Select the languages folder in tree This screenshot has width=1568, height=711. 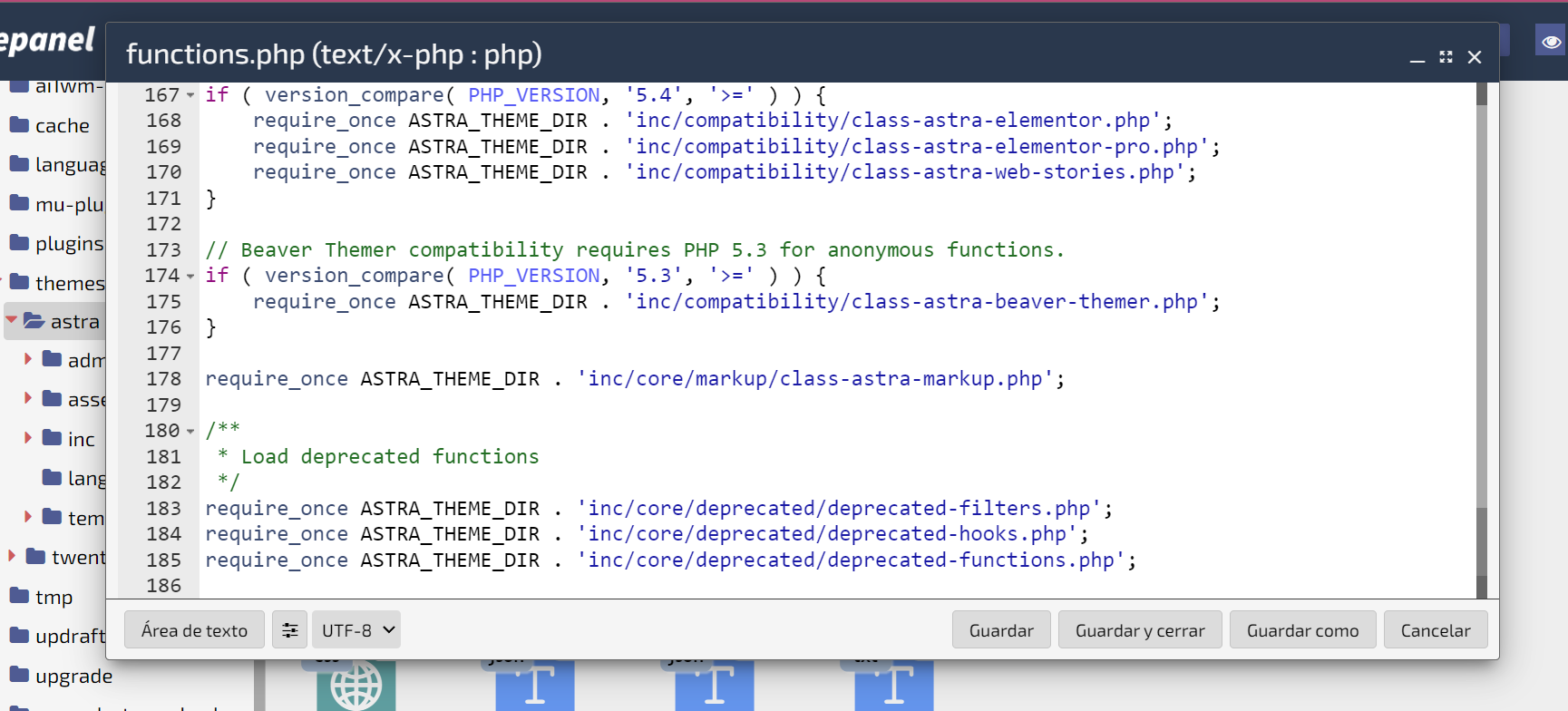click(70, 165)
